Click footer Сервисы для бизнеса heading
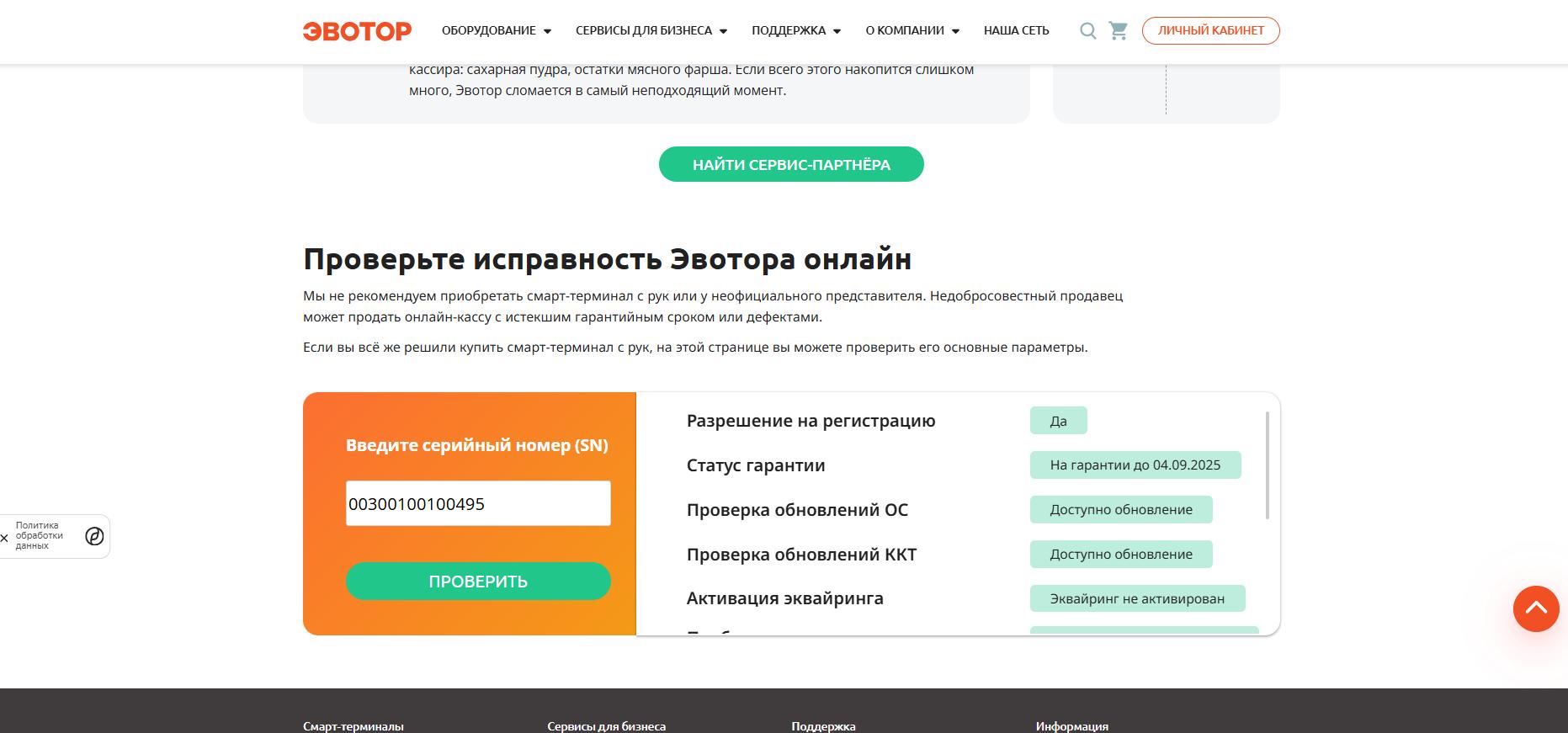The height and width of the screenshot is (733, 1568). point(606,726)
